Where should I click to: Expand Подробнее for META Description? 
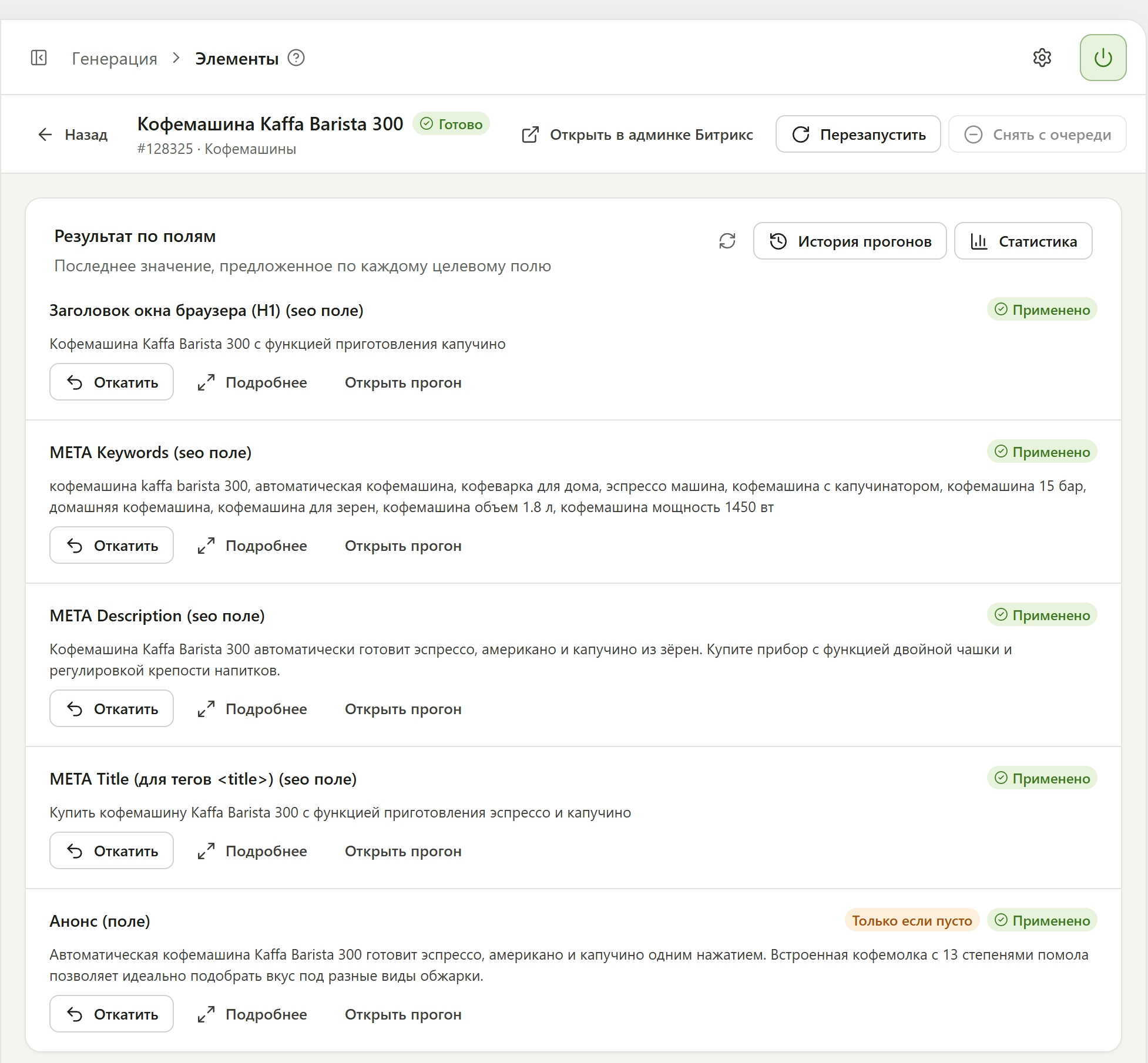coord(252,709)
